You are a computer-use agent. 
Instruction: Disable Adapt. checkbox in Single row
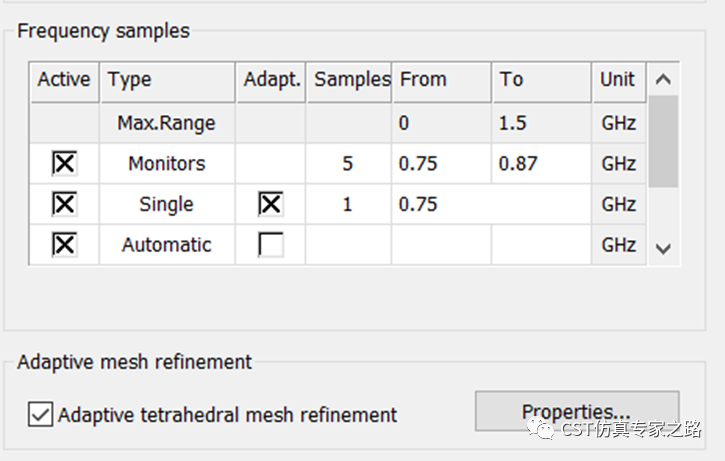tap(270, 204)
